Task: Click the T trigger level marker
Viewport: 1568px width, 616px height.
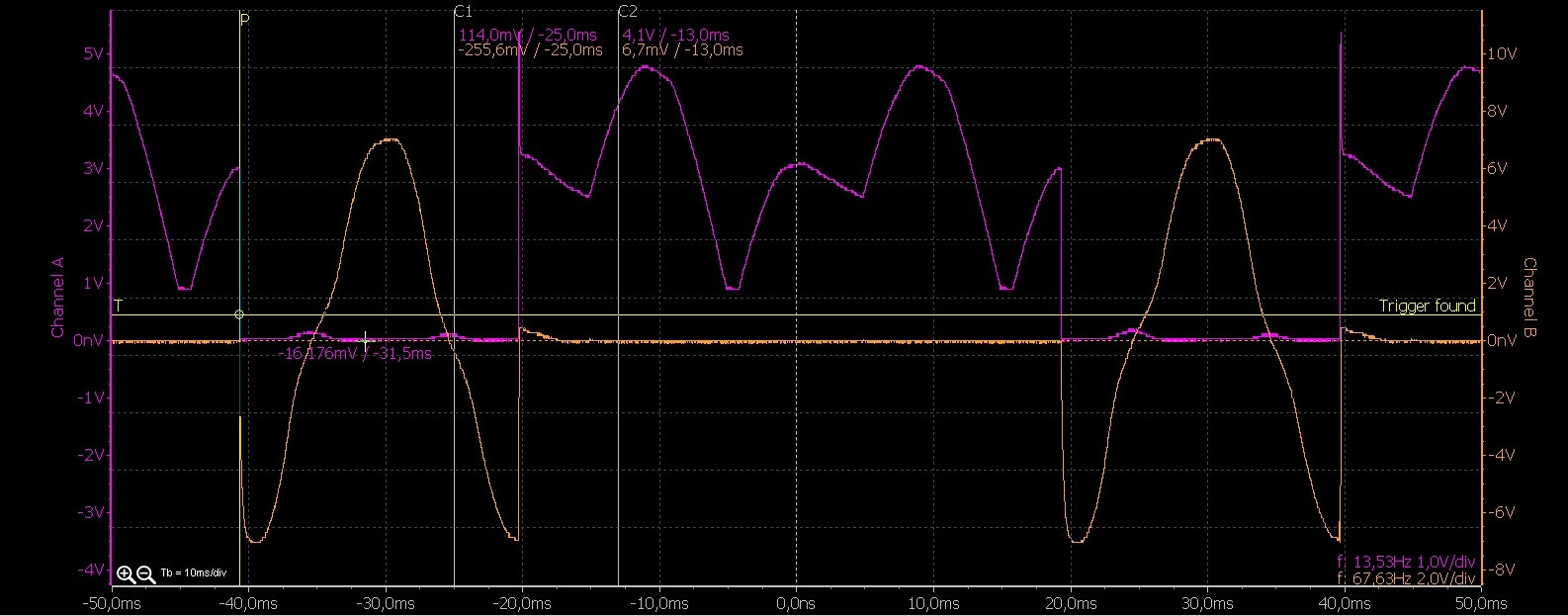Action: pyautogui.click(x=118, y=306)
